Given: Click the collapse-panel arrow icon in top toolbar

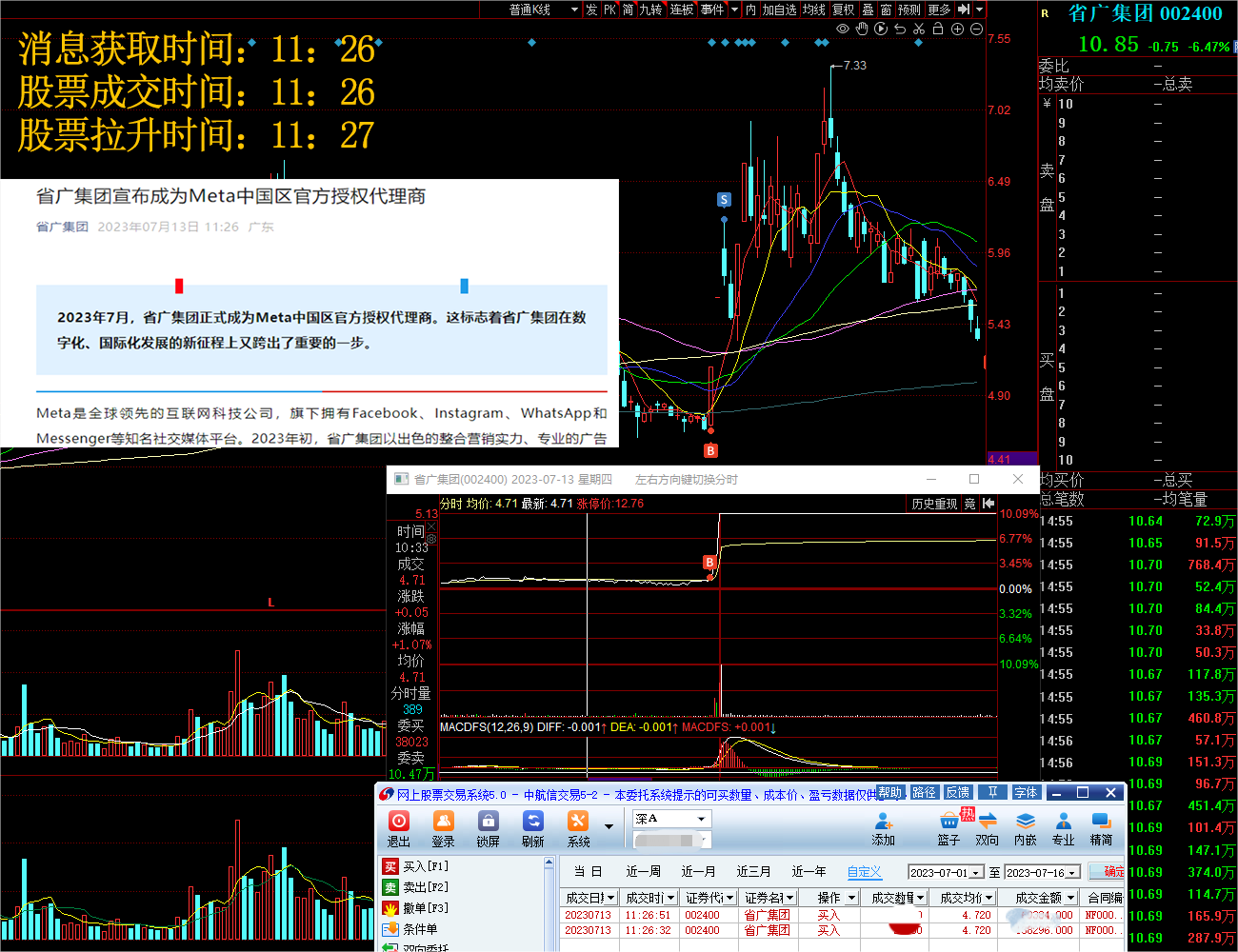Looking at the screenshot, I should 964,10.
